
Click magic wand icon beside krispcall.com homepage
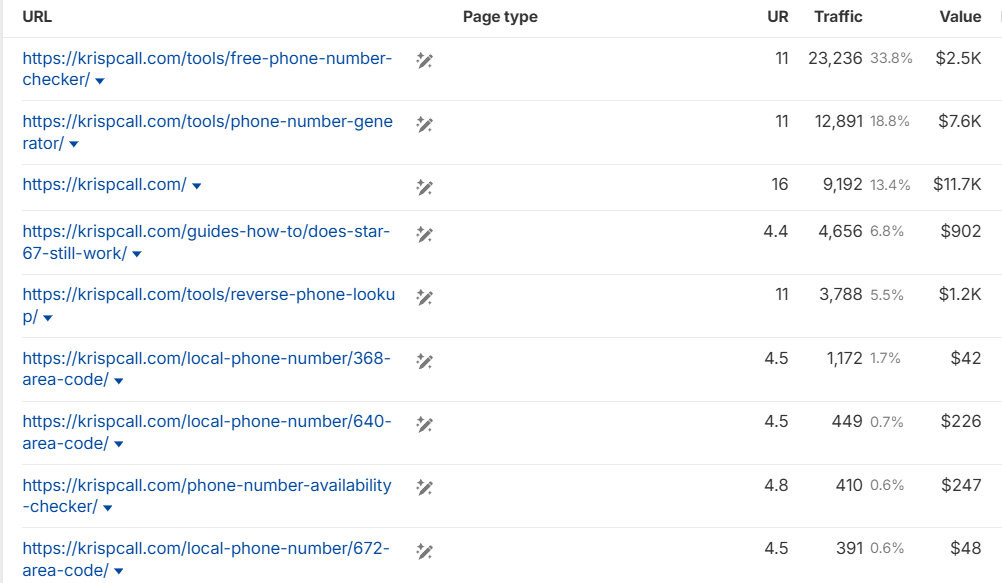[424, 187]
